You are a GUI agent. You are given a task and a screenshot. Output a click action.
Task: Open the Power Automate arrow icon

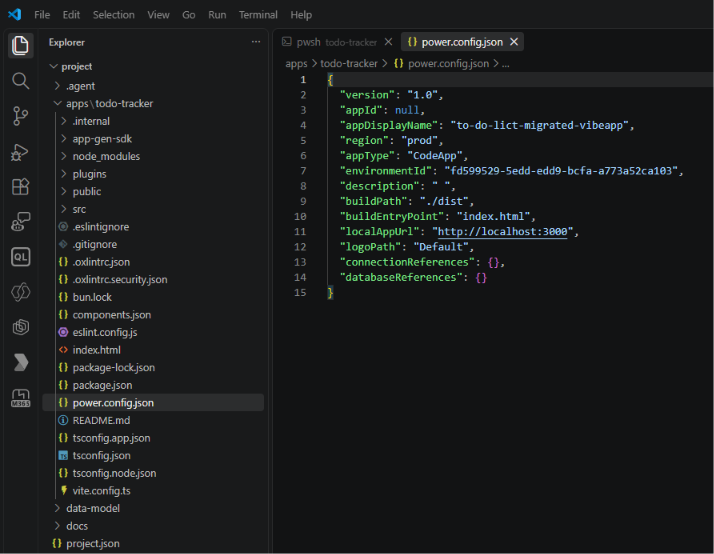point(20,362)
